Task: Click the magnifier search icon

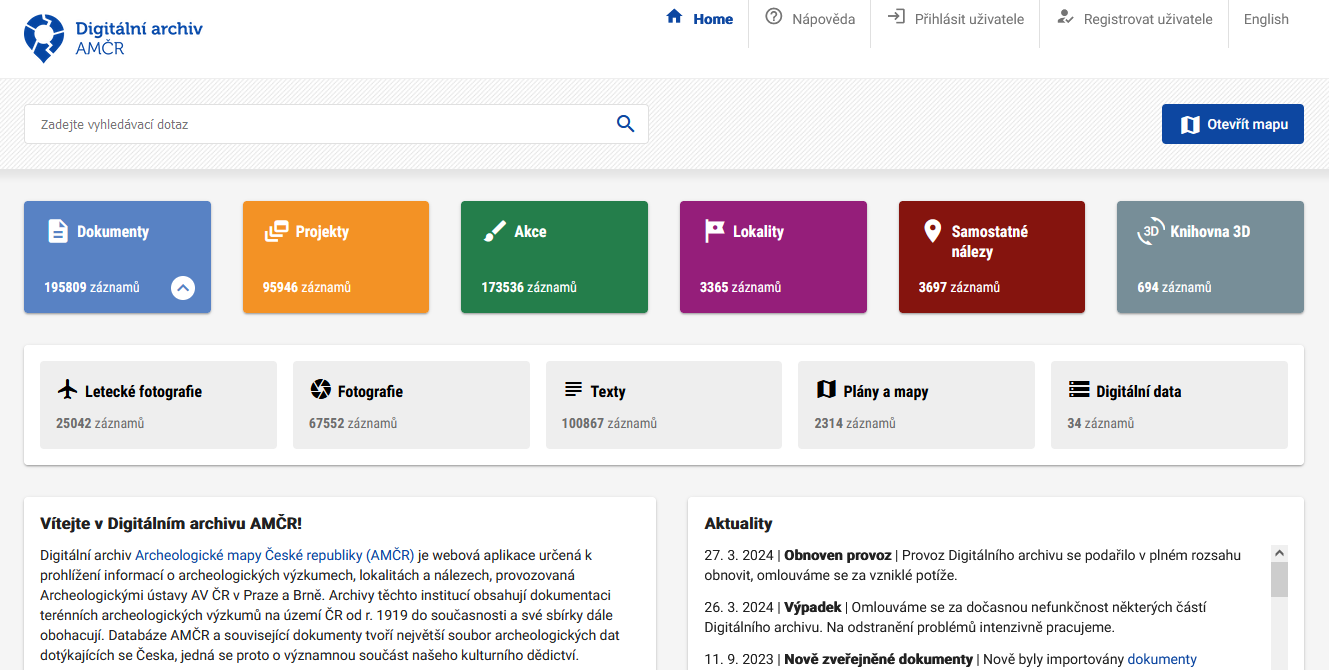Action: 625,124
